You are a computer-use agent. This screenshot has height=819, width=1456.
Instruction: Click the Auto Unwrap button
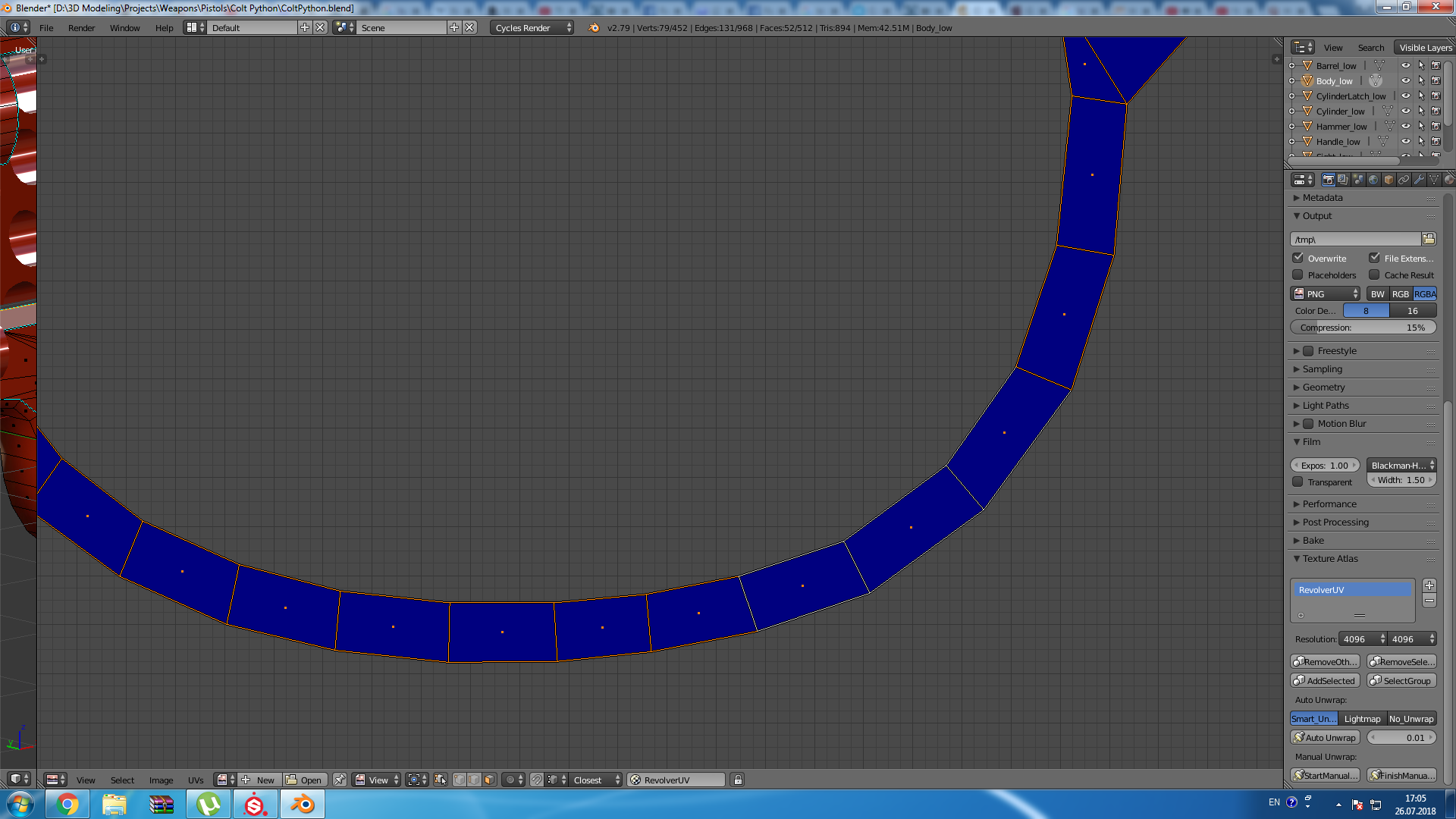[x=1325, y=737]
